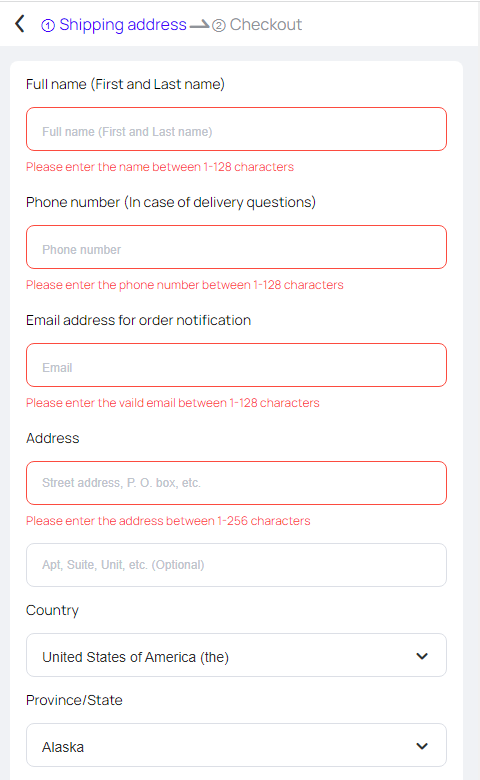Open the United States of America country dropdown

[x=236, y=655]
